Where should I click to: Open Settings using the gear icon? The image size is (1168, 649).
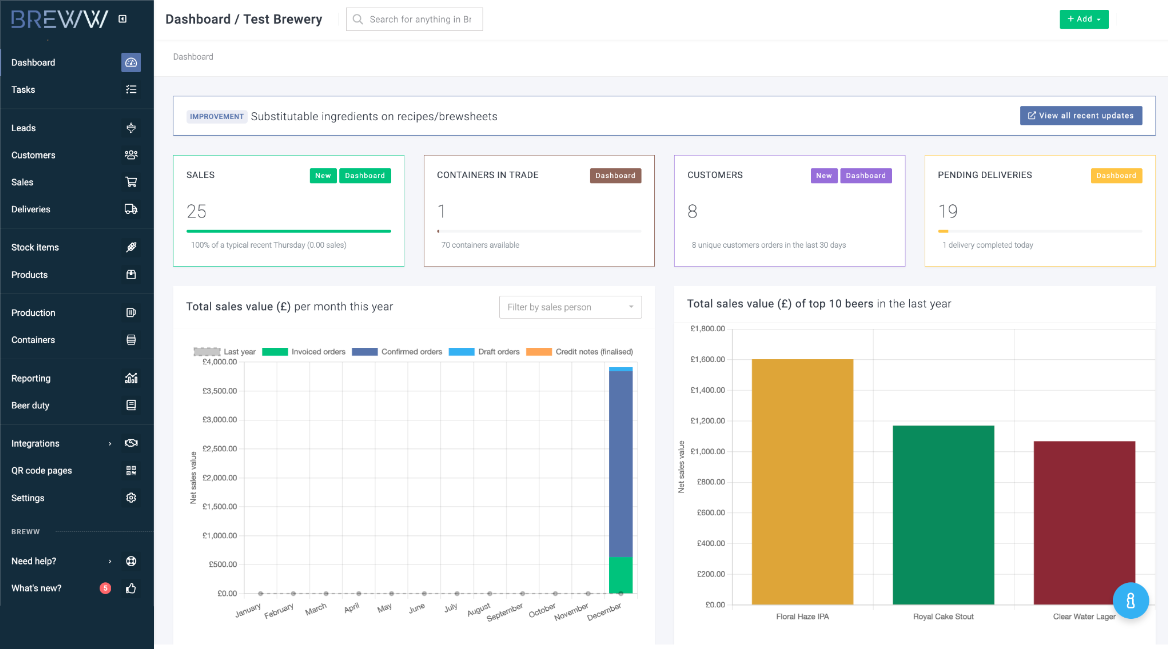[131, 498]
